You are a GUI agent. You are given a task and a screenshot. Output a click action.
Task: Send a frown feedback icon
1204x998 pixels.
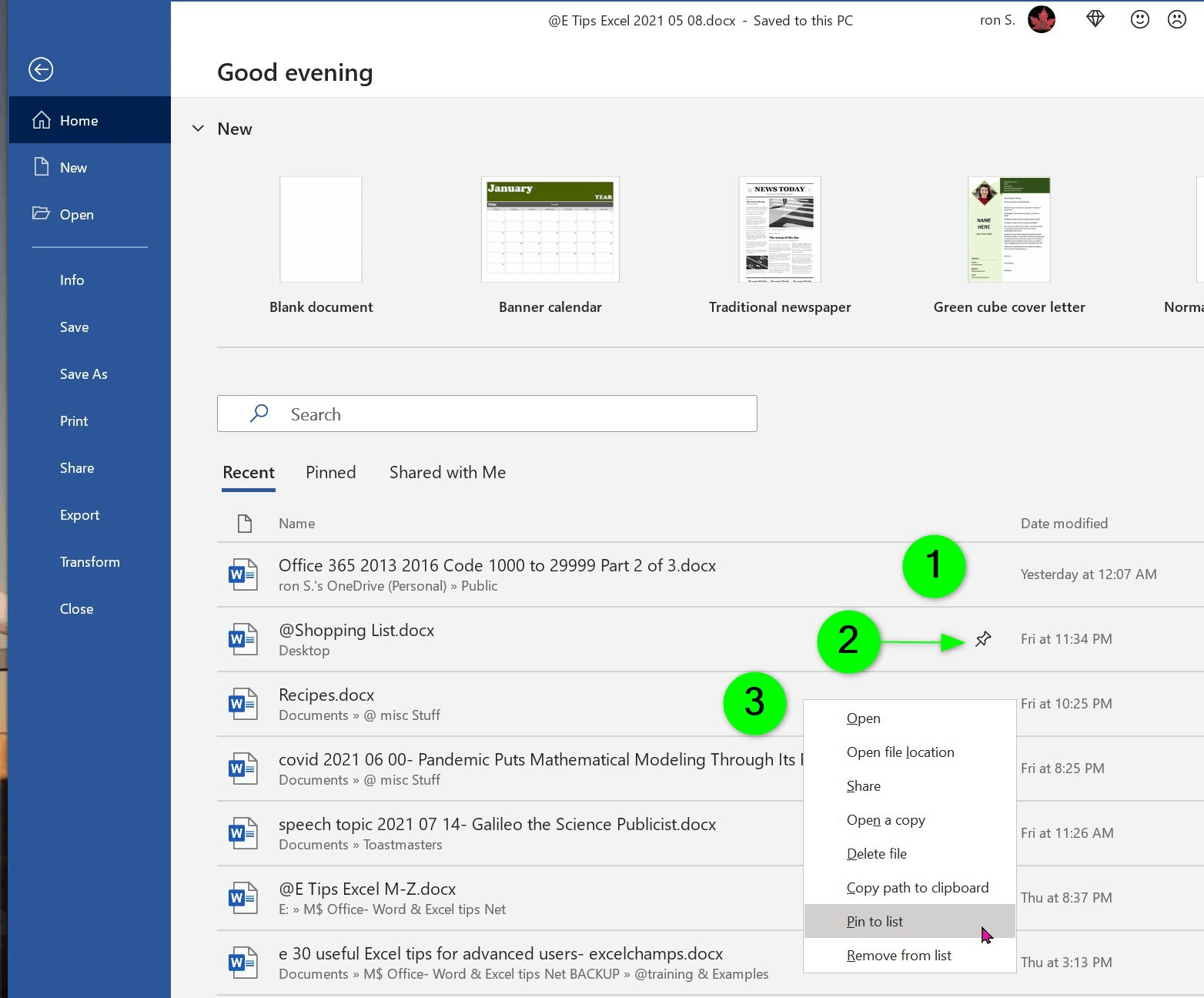click(1177, 19)
